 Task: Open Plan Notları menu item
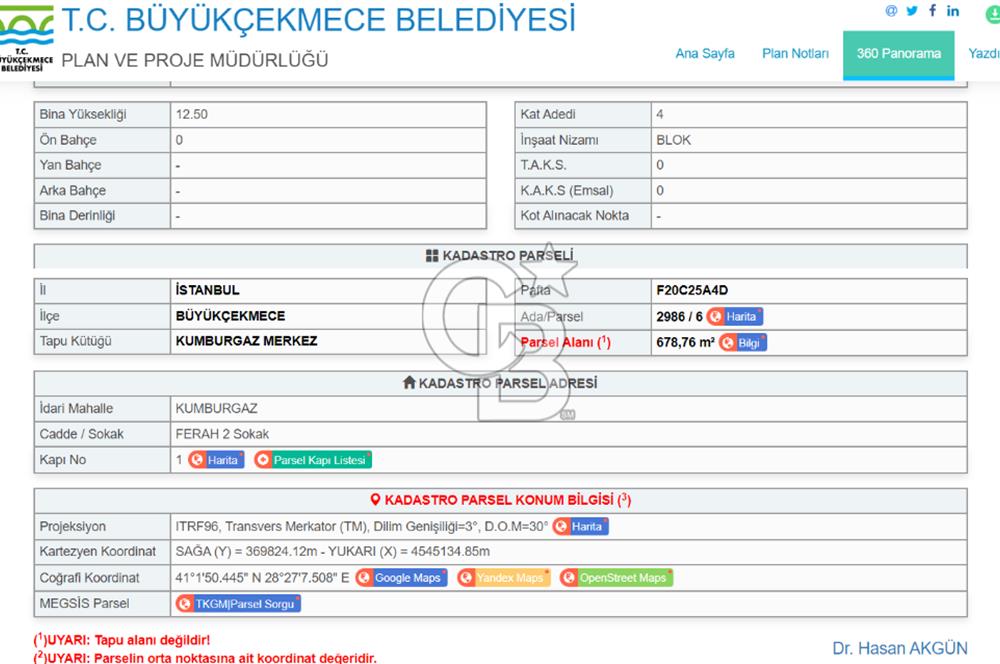point(795,54)
